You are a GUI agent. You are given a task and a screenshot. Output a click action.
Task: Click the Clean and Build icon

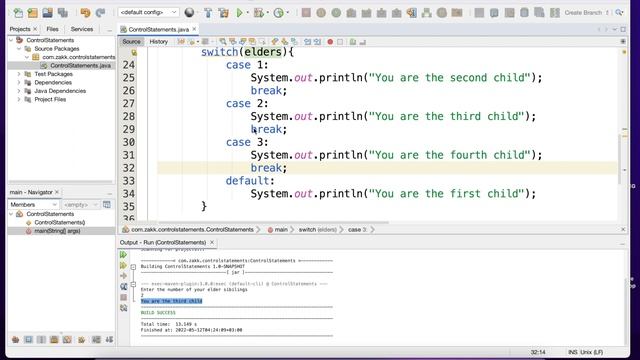(224, 13)
